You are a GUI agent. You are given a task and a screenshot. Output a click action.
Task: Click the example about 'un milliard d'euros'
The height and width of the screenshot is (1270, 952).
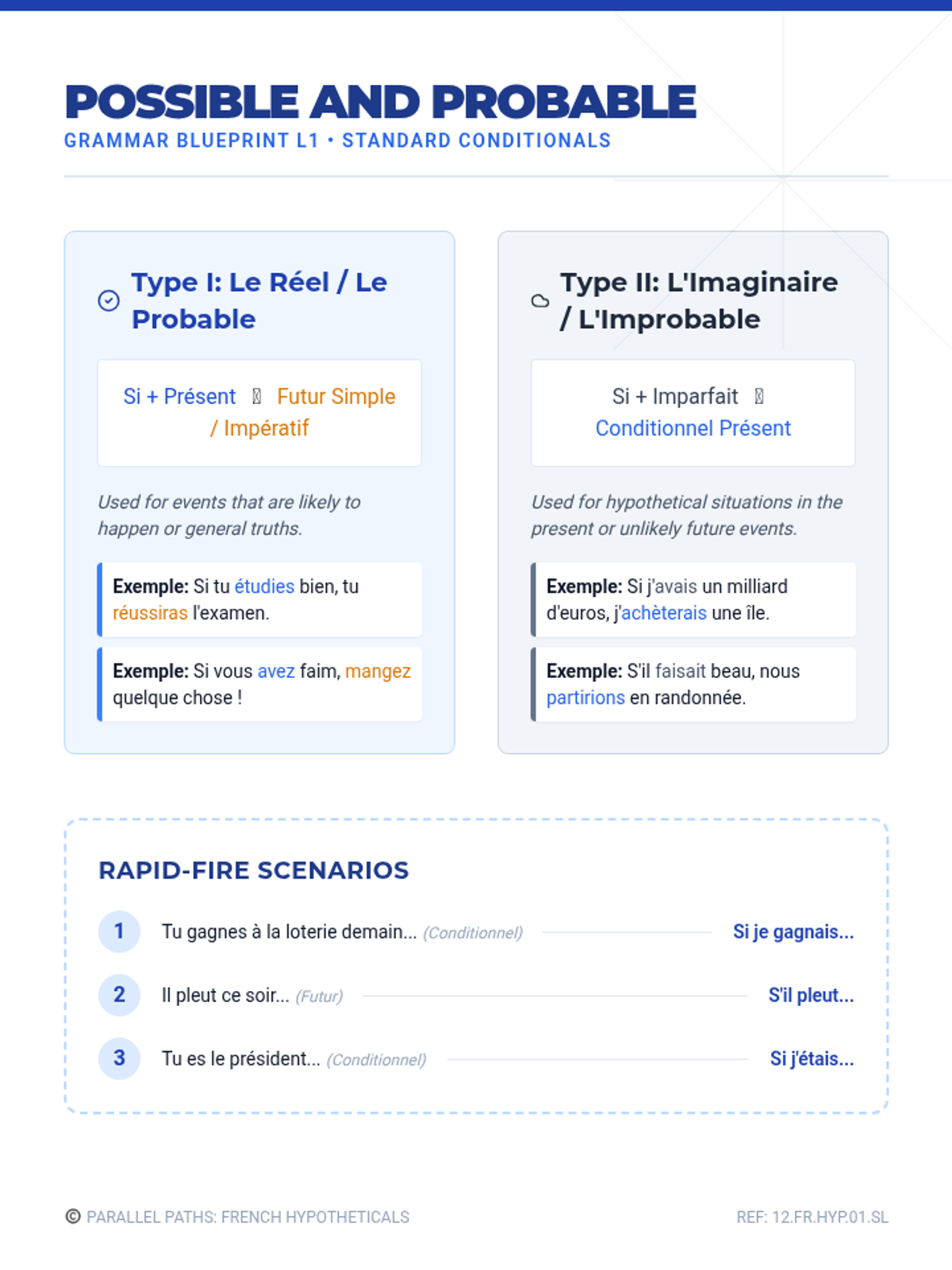click(693, 600)
